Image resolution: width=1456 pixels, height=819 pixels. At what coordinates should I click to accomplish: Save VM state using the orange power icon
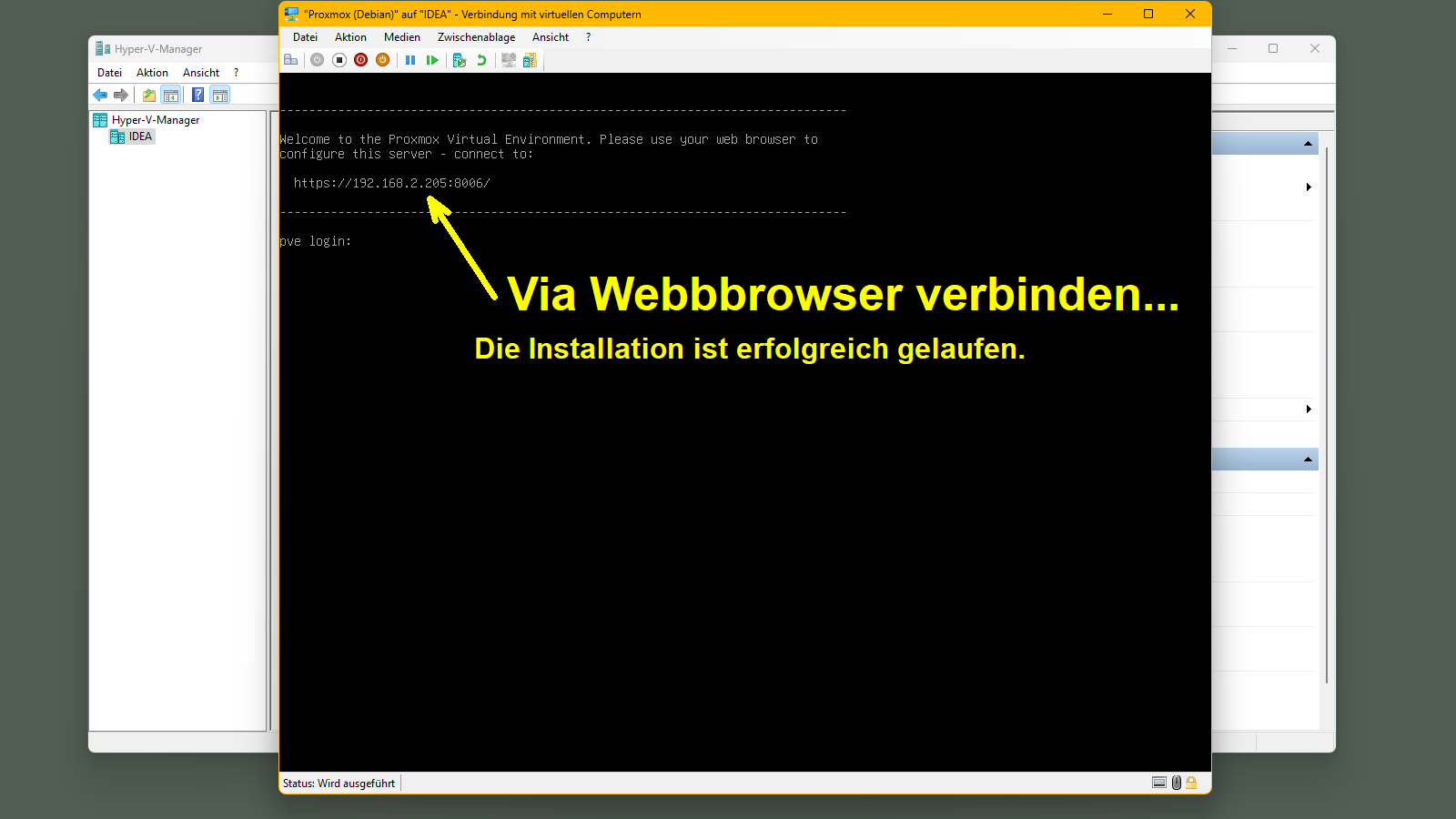[x=383, y=60]
